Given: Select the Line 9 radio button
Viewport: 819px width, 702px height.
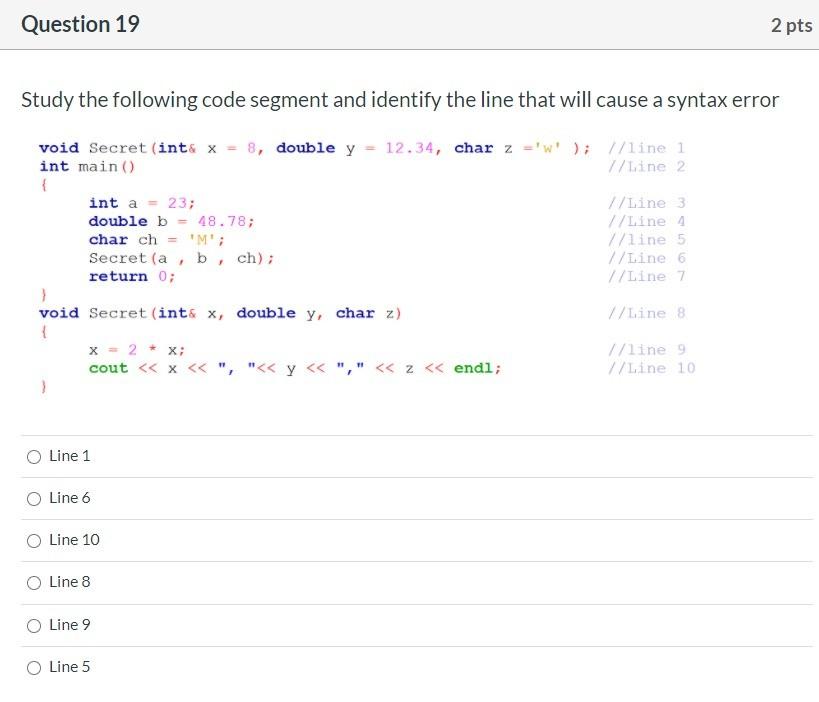Looking at the screenshot, I should click(x=34, y=624).
